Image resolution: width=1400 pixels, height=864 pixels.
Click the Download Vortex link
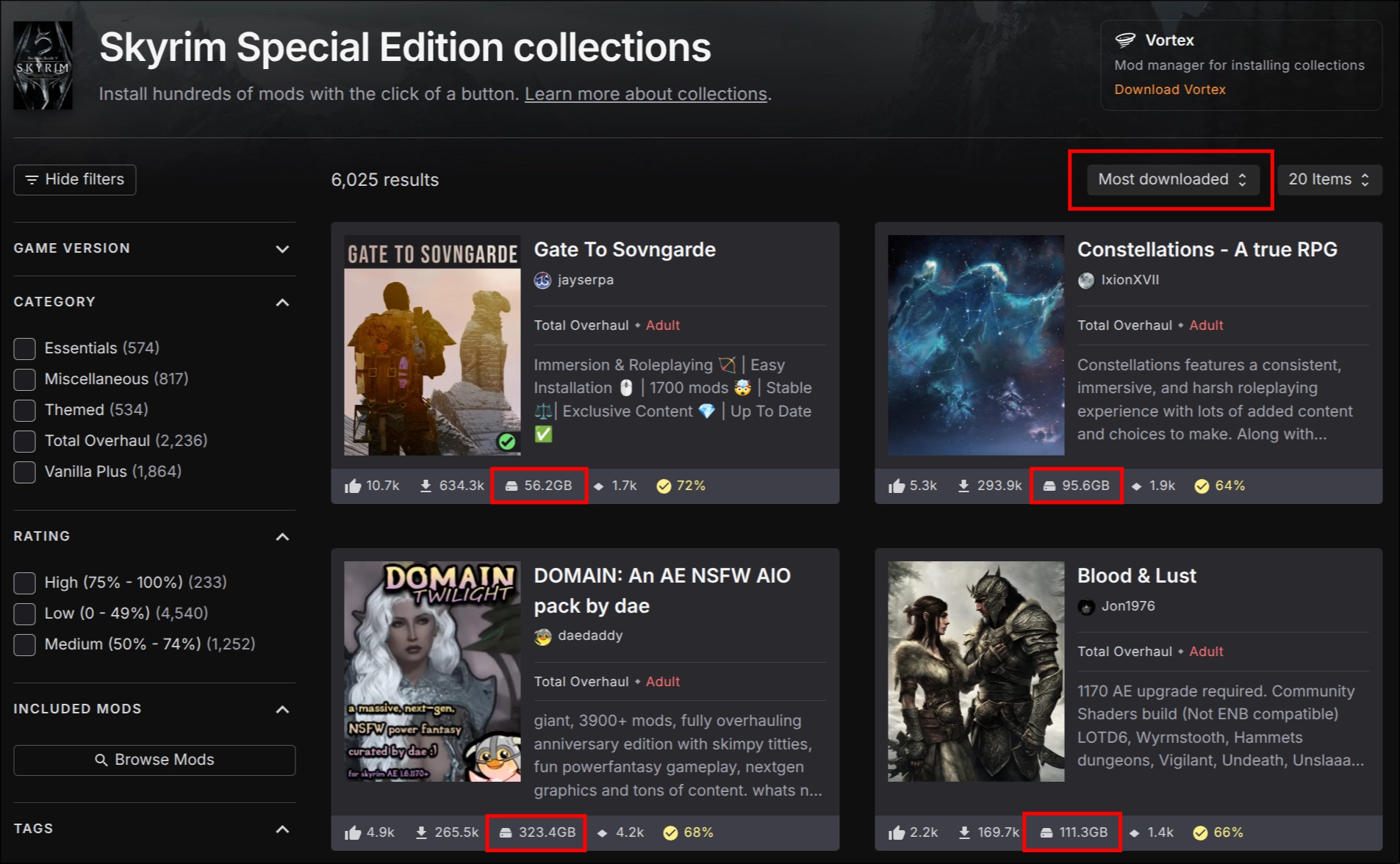[1169, 90]
